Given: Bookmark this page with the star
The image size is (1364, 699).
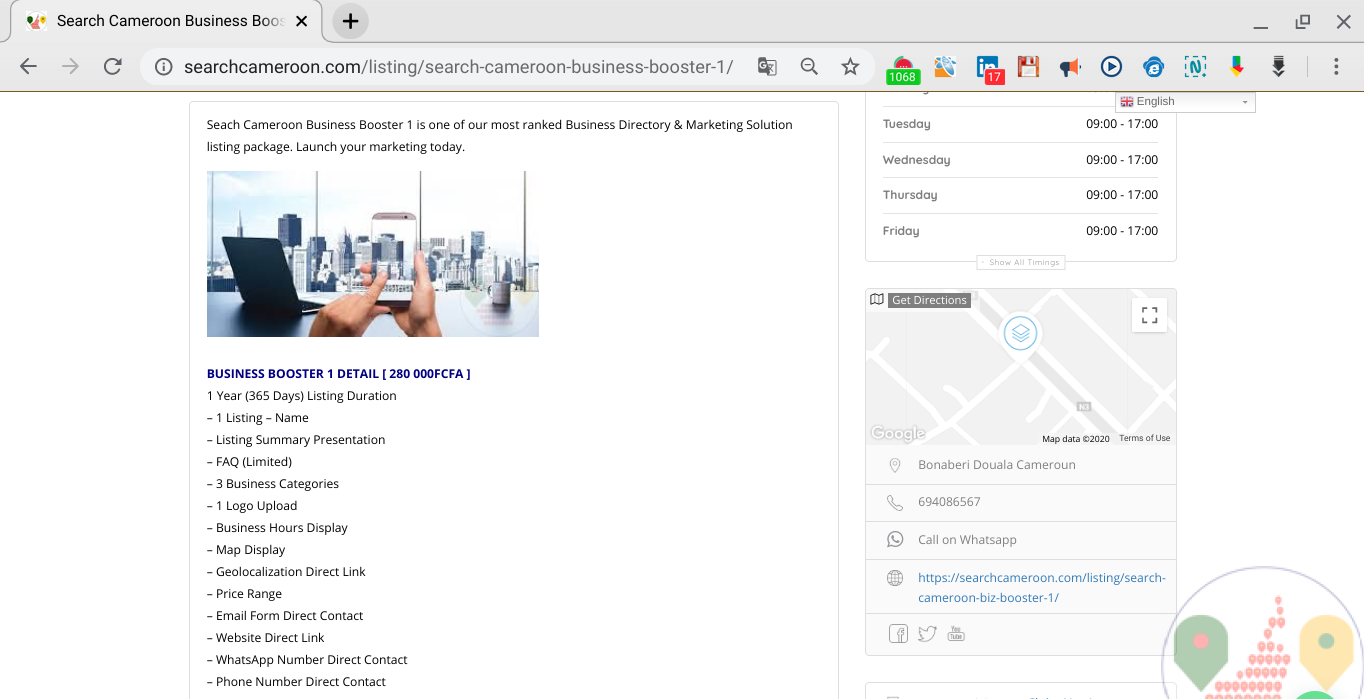Looking at the screenshot, I should click(x=850, y=67).
